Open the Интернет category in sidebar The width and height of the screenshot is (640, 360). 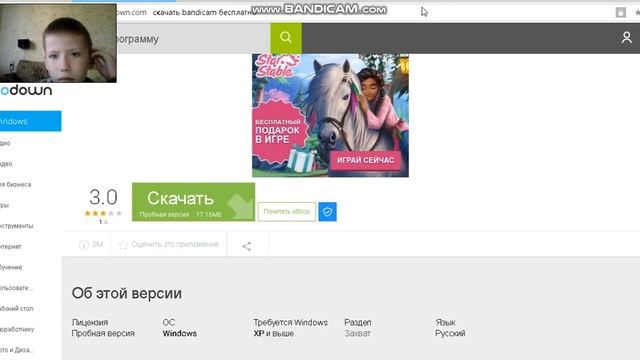[x=11, y=247]
